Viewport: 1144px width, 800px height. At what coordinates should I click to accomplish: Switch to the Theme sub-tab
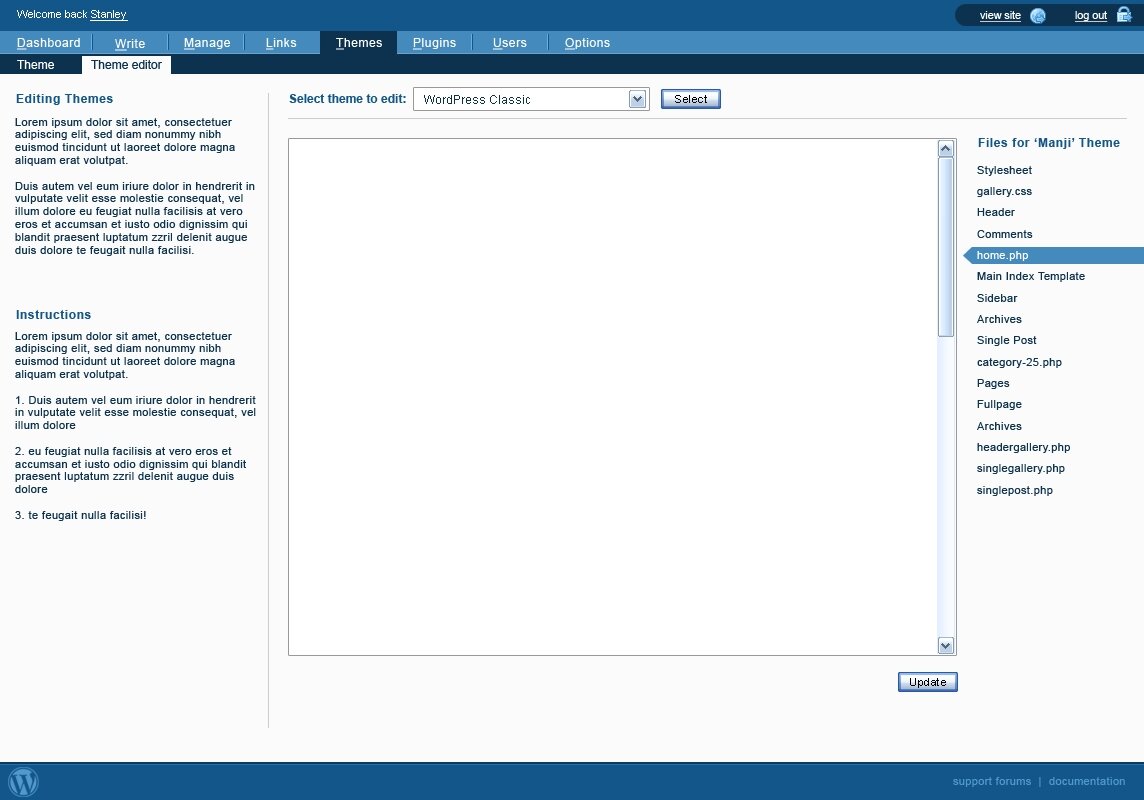coord(36,65)
